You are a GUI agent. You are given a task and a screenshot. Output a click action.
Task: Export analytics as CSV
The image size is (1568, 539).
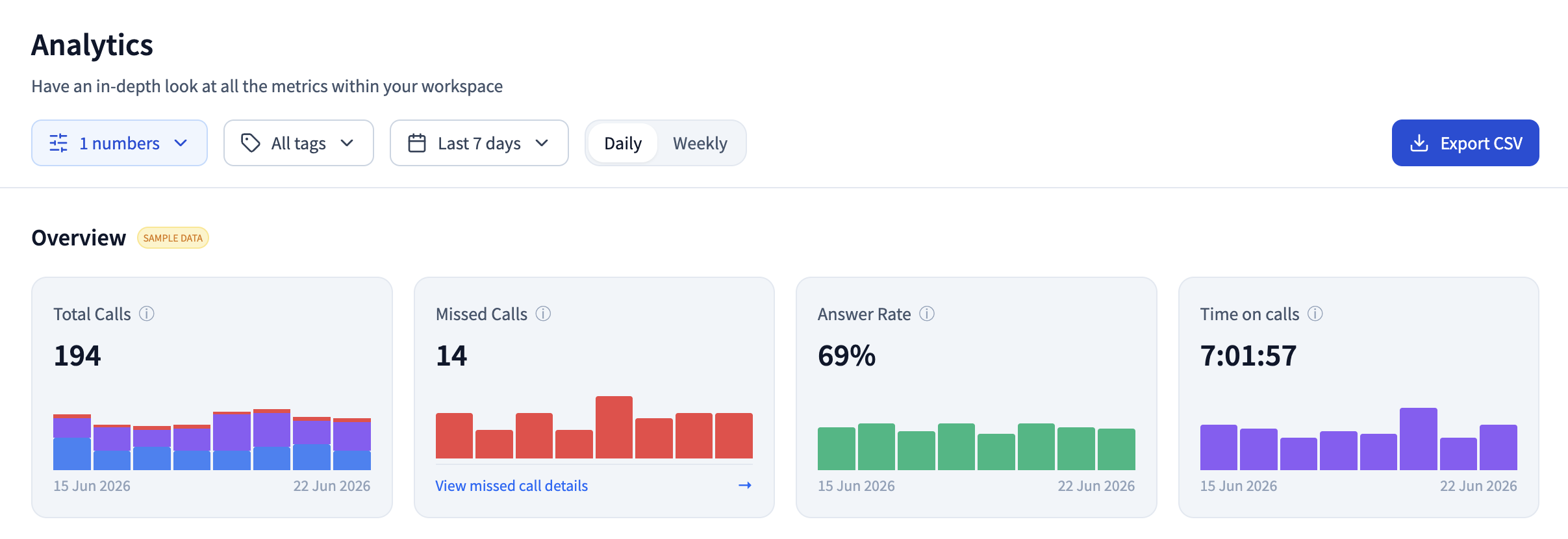pyautogui.click(x=1465, y=143)
